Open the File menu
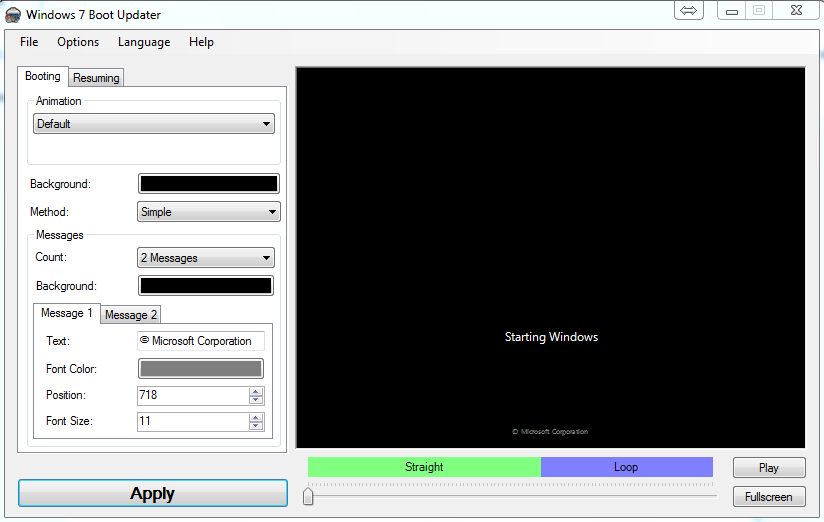The width and height of the screenshot is (824, 522). point(29,42)
